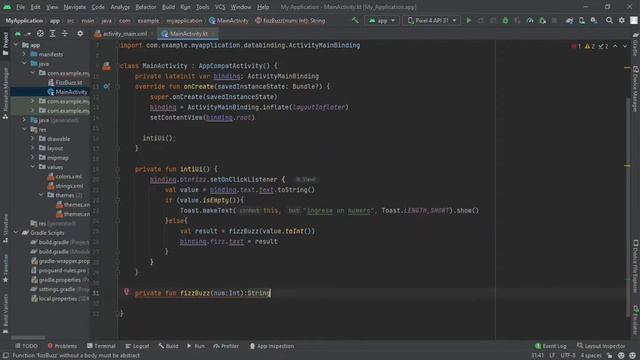This screenshot has width=640, height=360.
Task: Toggle the Structure side tool window
Action: pyautogui.click(x=5, y=229)
